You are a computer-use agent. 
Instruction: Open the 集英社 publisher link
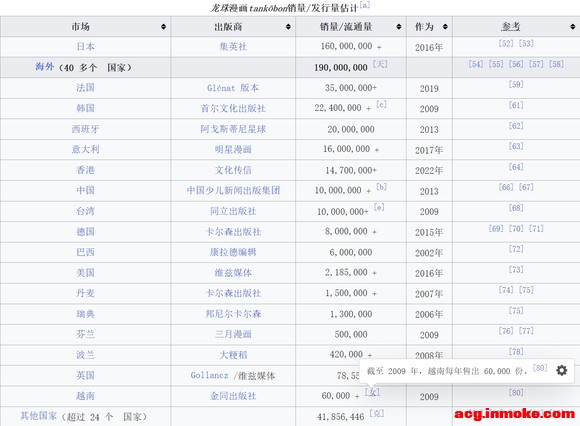(233, 47)
